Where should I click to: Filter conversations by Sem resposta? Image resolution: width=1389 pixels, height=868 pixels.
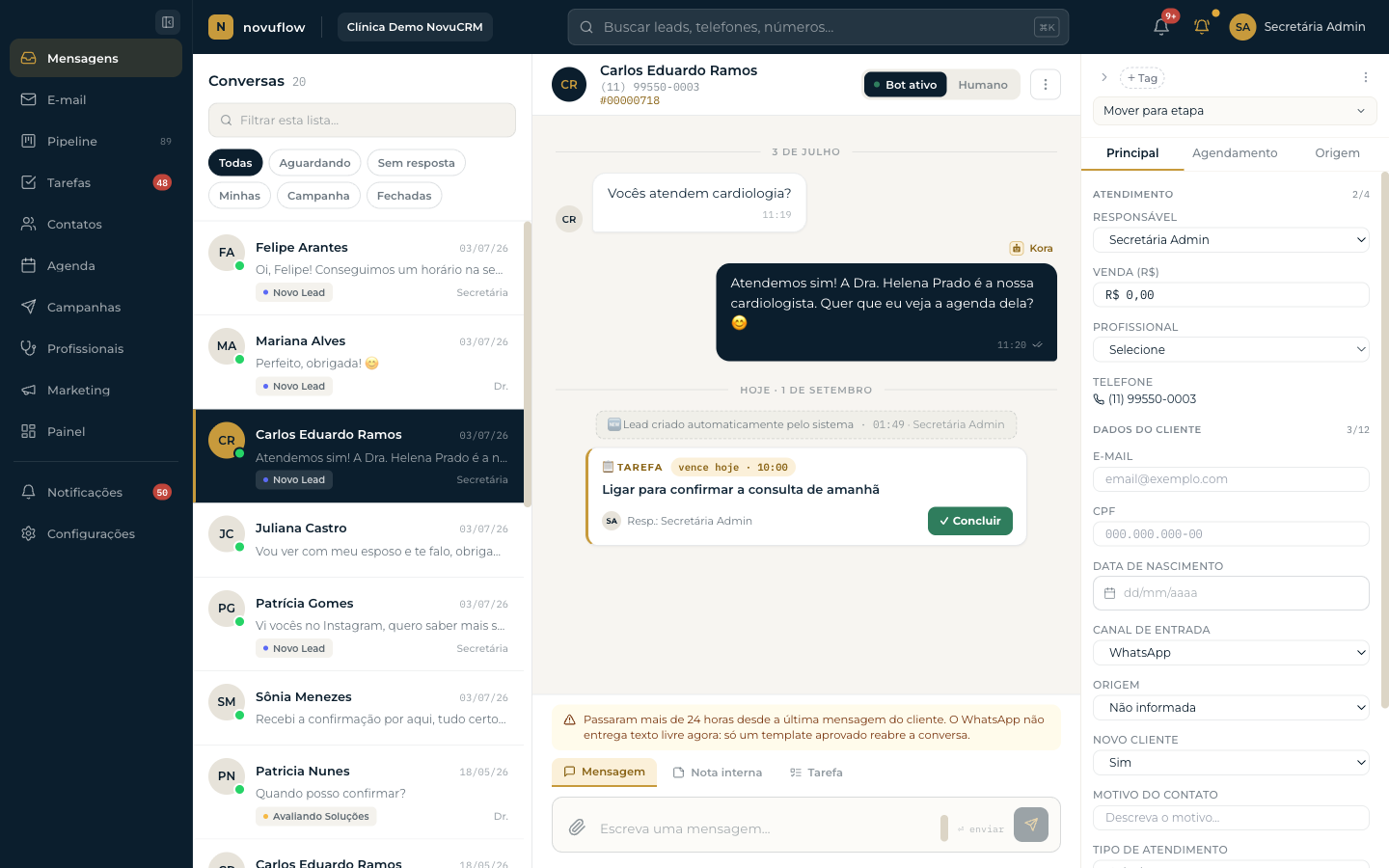click(x=416, y=163)
